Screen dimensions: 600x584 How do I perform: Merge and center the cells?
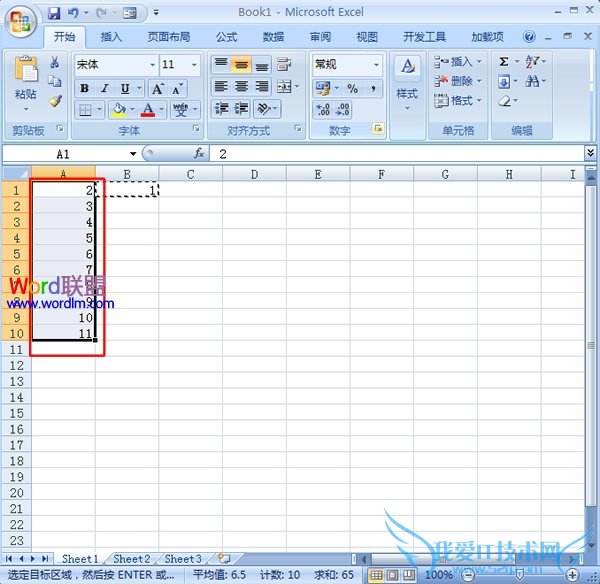tap(284, 87)
